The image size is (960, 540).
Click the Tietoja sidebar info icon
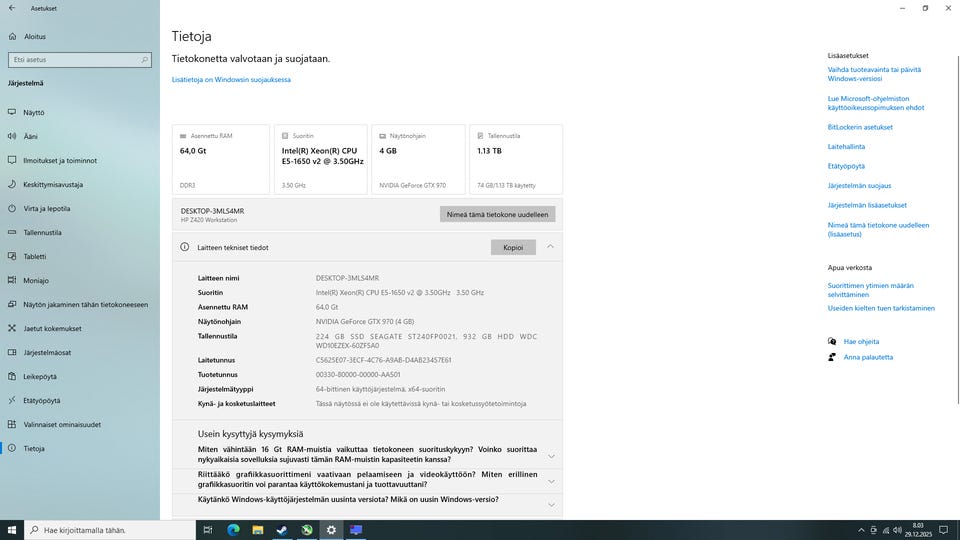(x=12, y=448)
